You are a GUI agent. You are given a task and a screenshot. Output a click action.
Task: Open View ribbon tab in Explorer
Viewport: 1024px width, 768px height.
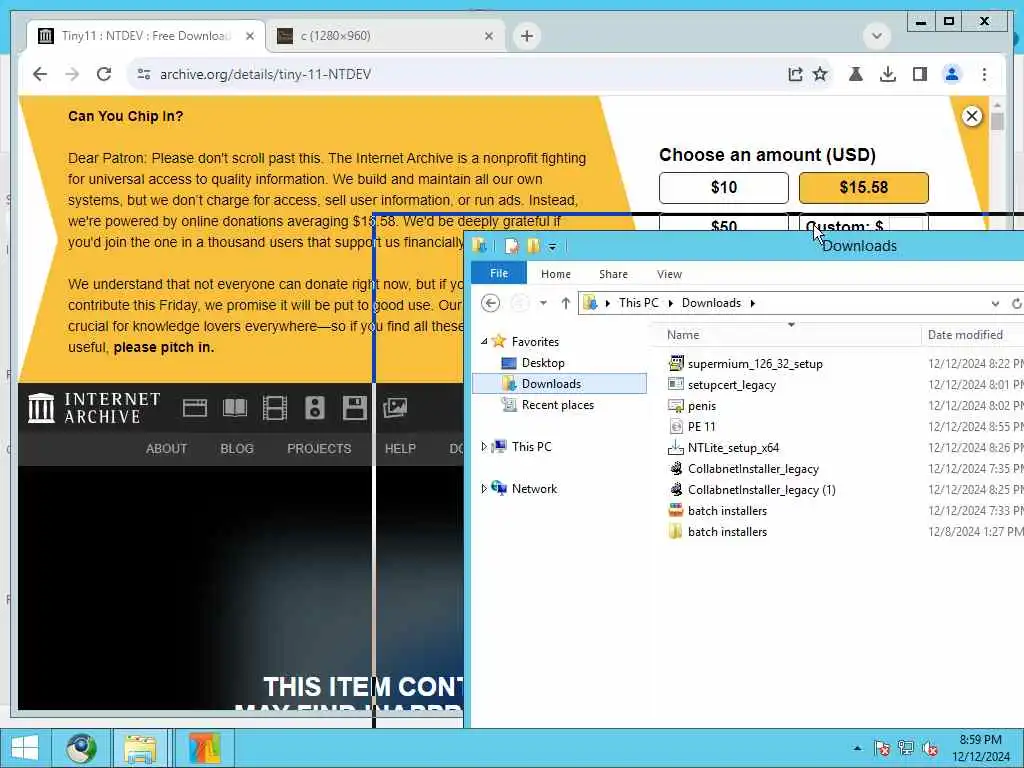[669, 274]
